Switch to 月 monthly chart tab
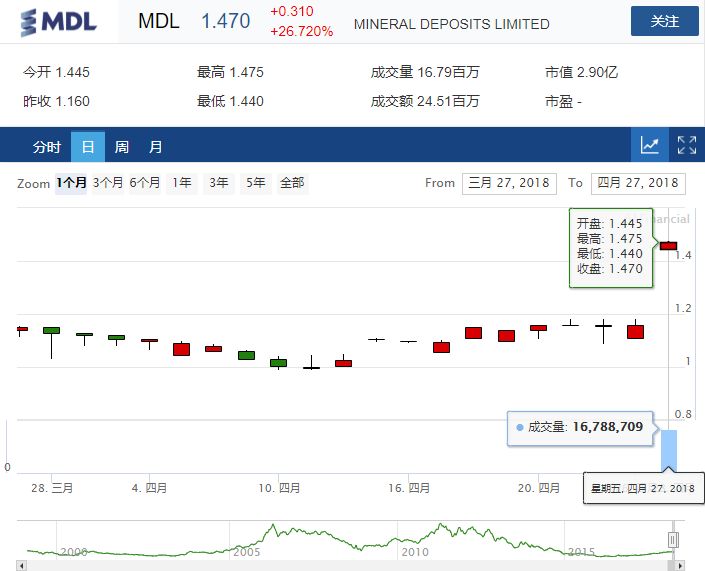This screenshot has height=571, width=705. 156,147
